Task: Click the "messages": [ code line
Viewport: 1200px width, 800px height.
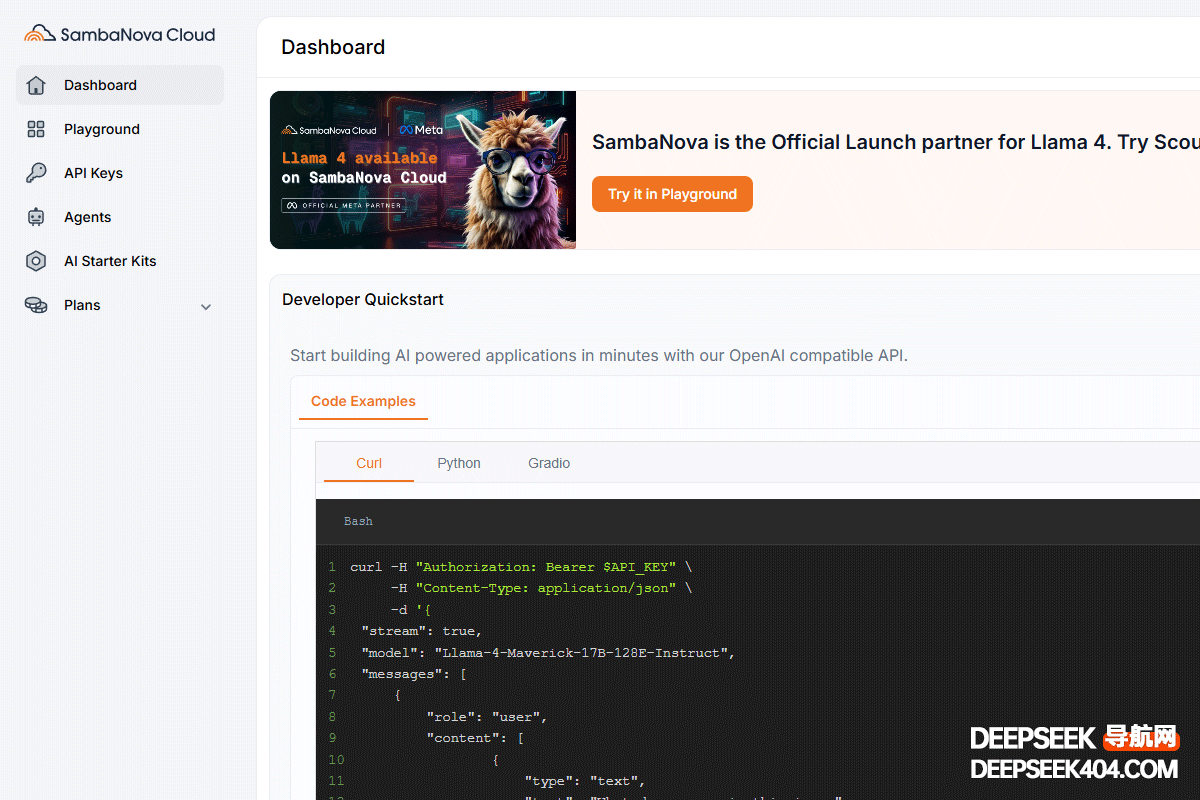Action: (x=414, y=674)
